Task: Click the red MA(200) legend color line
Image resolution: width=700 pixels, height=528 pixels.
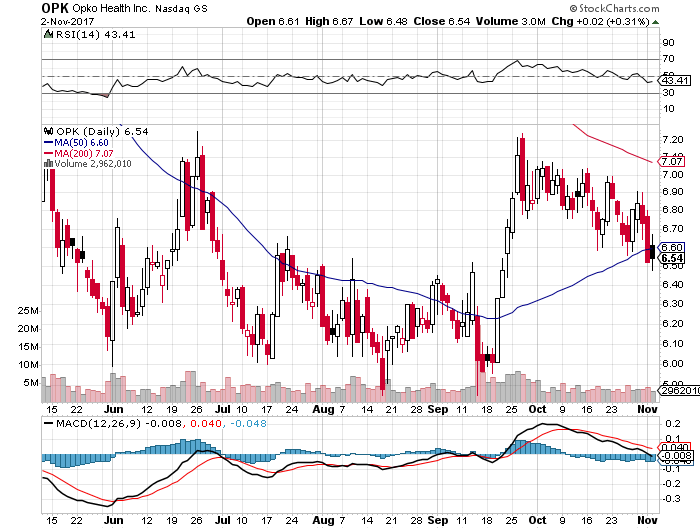Action: (x=46, y=152)
